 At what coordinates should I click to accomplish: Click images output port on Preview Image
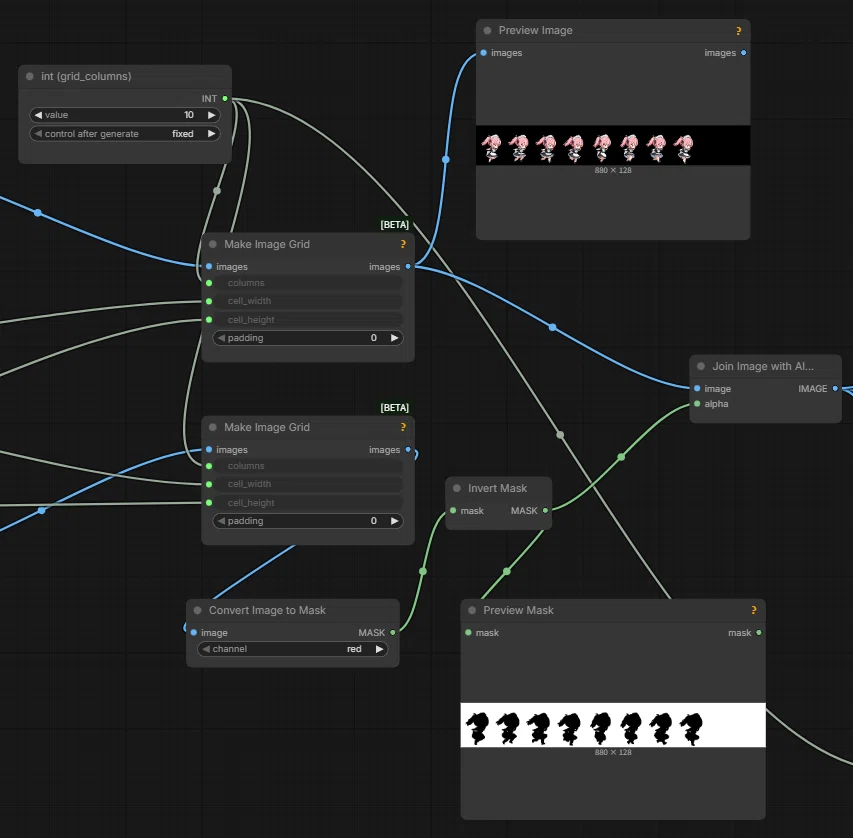pos(744,53)
